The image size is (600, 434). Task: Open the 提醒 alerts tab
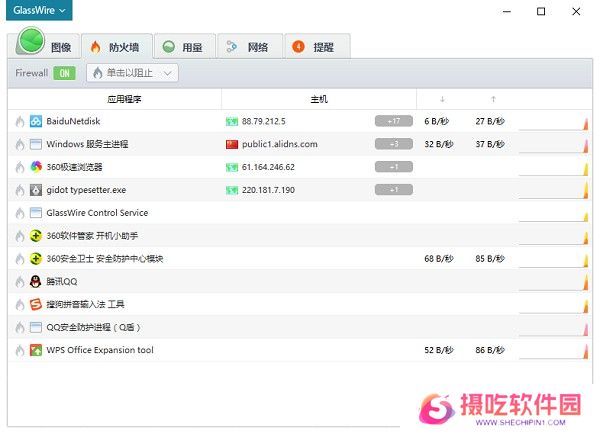(x=317, y=47)
